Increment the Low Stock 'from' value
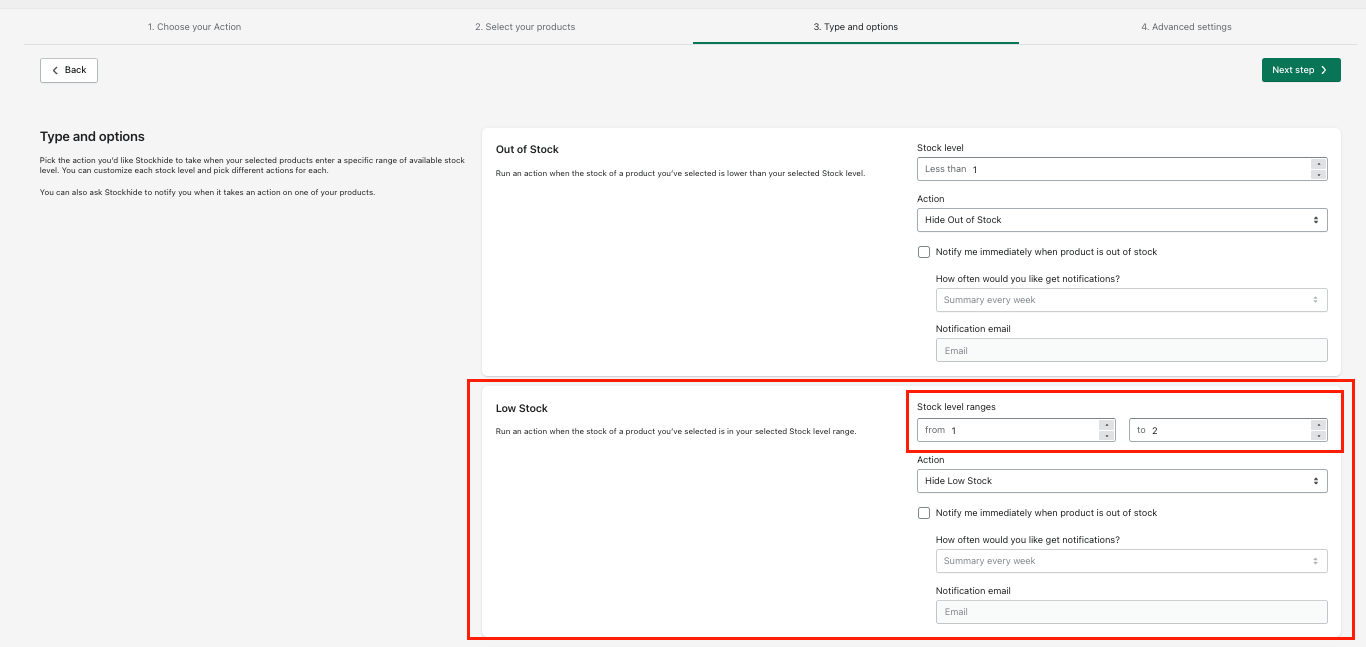This screenshot has height=647, width=1366. [1107, 425]
